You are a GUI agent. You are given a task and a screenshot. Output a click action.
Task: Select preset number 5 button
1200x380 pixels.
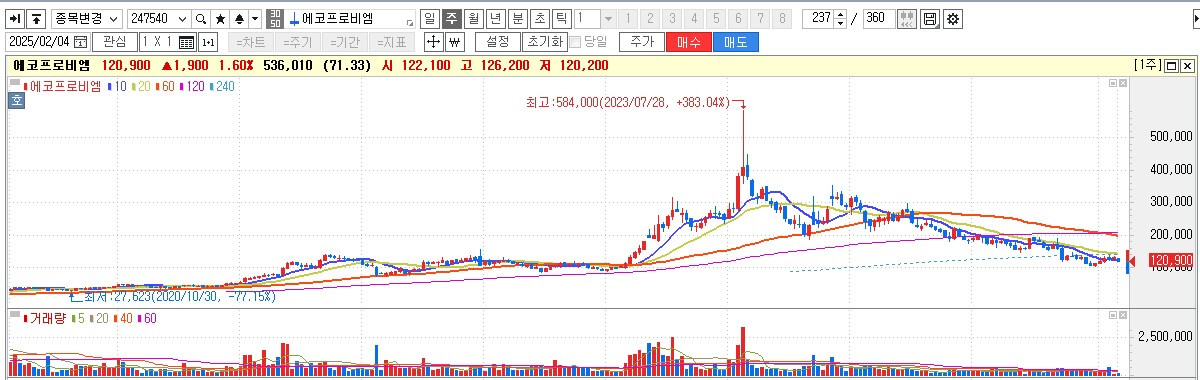(716, 19)
